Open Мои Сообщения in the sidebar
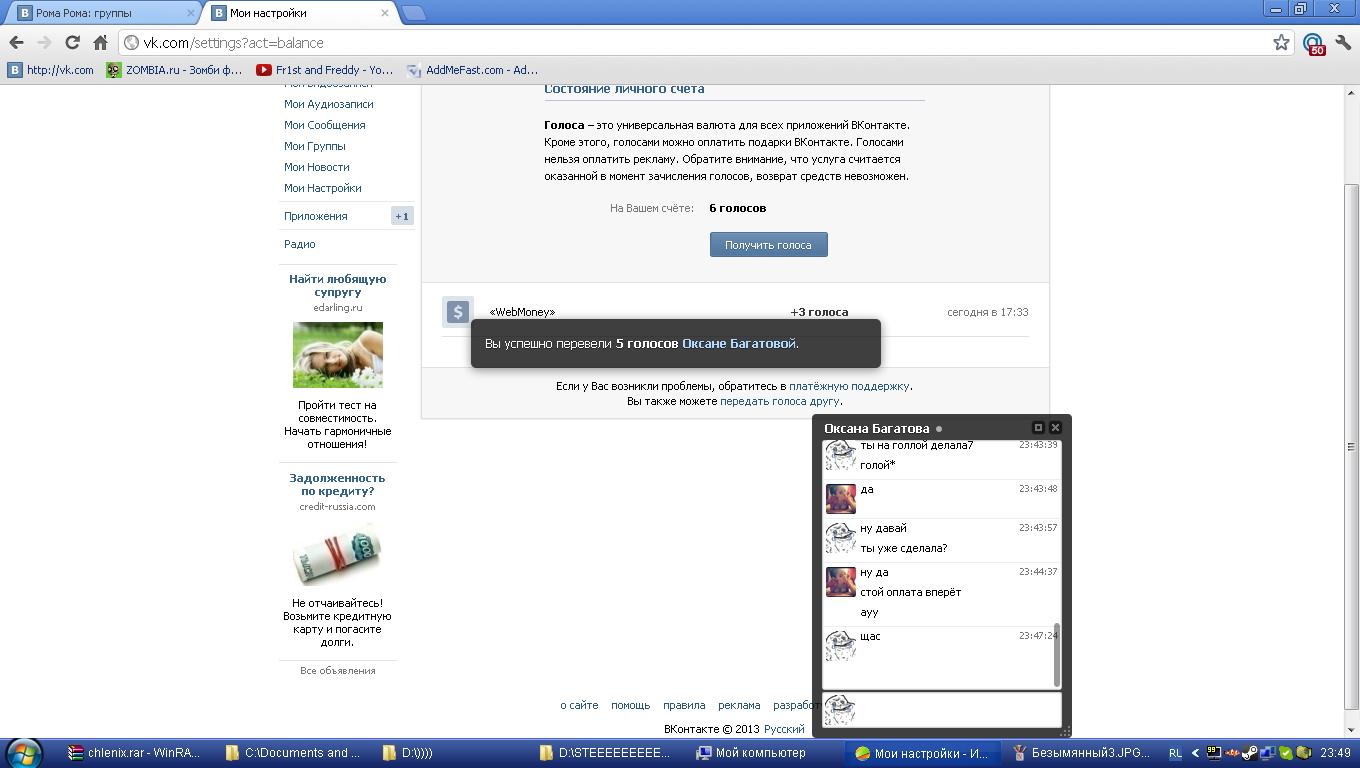This screenshot has height=768, width=1360. [x=324, y=125]
